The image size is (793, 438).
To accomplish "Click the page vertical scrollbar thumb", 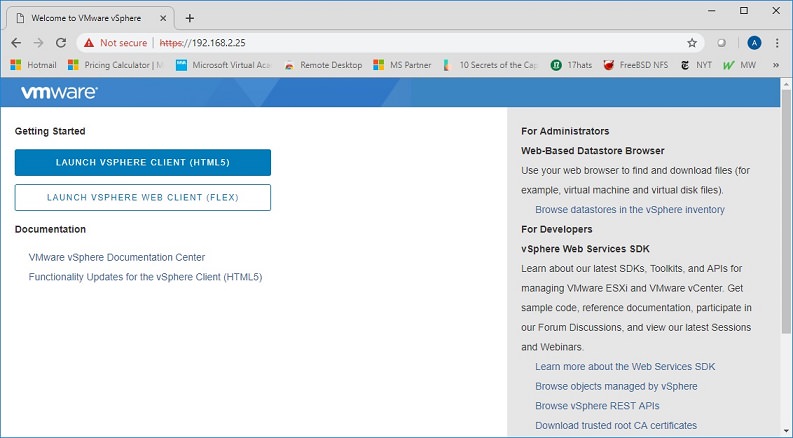I will coord(786,211).
